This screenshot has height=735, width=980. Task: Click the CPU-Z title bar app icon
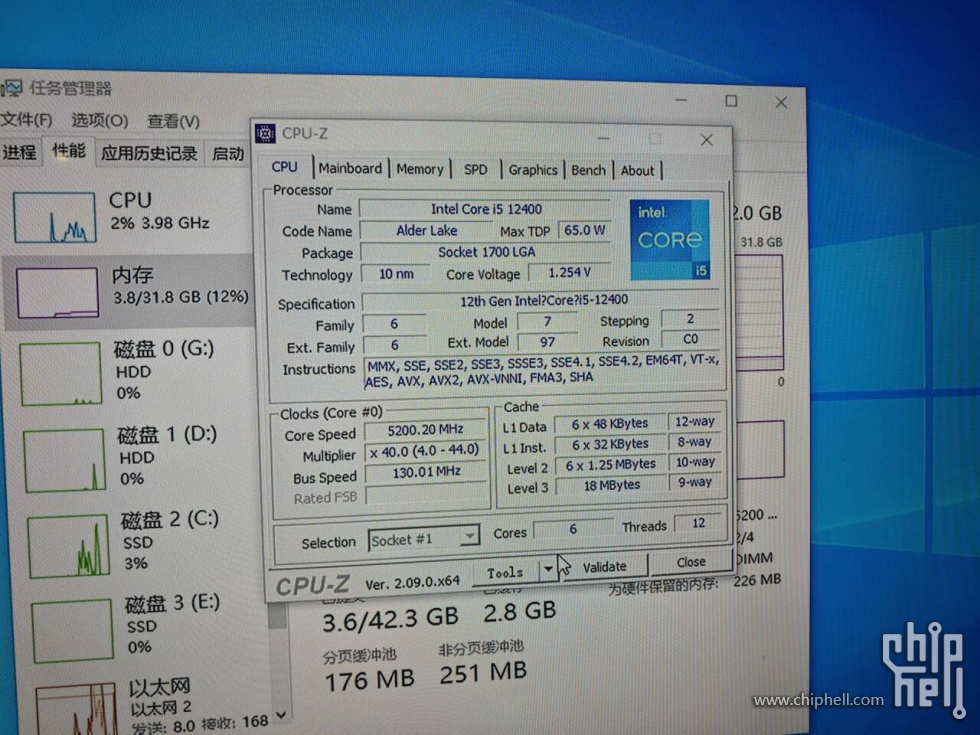pos(265,133)
